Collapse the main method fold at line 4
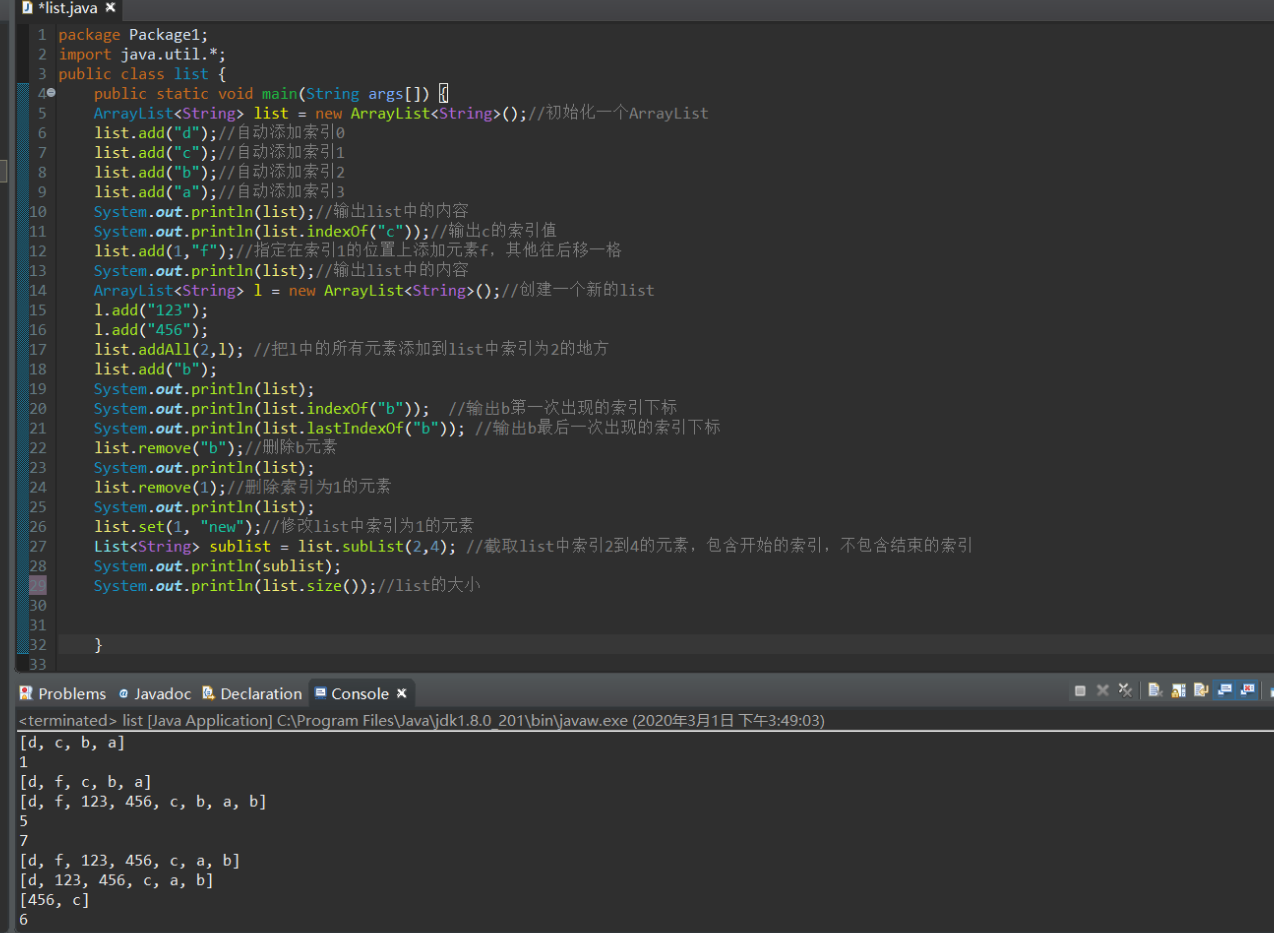This screenshot has width=1274, height=933. [51, 93]
